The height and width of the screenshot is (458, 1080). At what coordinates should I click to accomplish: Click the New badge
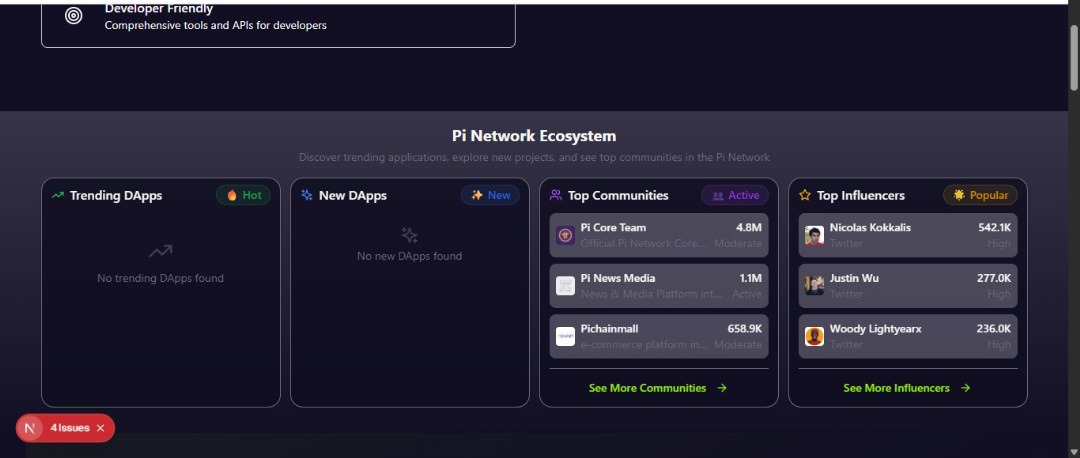[490, 196]
